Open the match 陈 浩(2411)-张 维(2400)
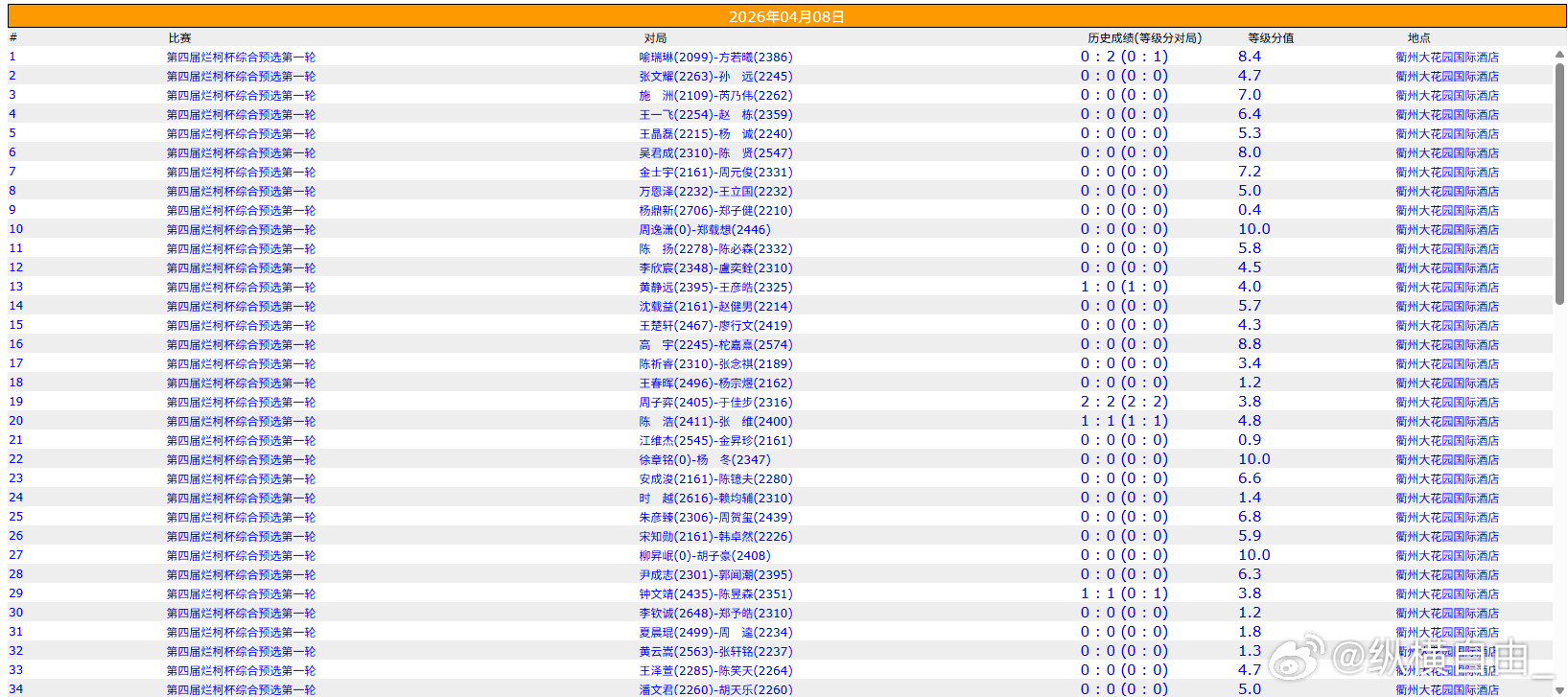 coord(715,422)
